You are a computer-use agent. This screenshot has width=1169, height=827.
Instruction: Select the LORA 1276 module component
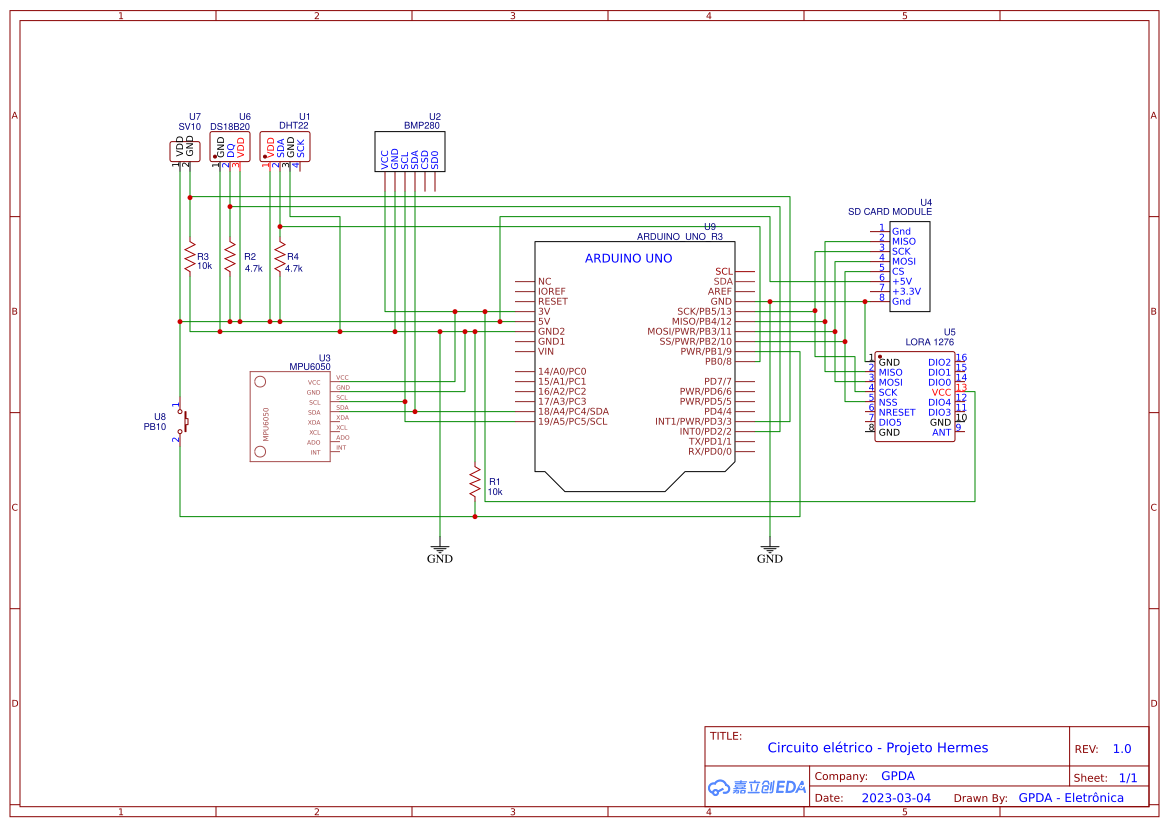[x=914, y=397]
